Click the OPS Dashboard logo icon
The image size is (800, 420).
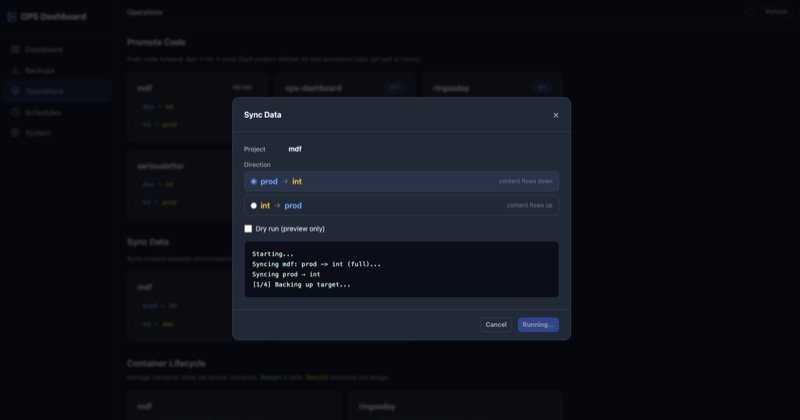click(x=12, y=17)
